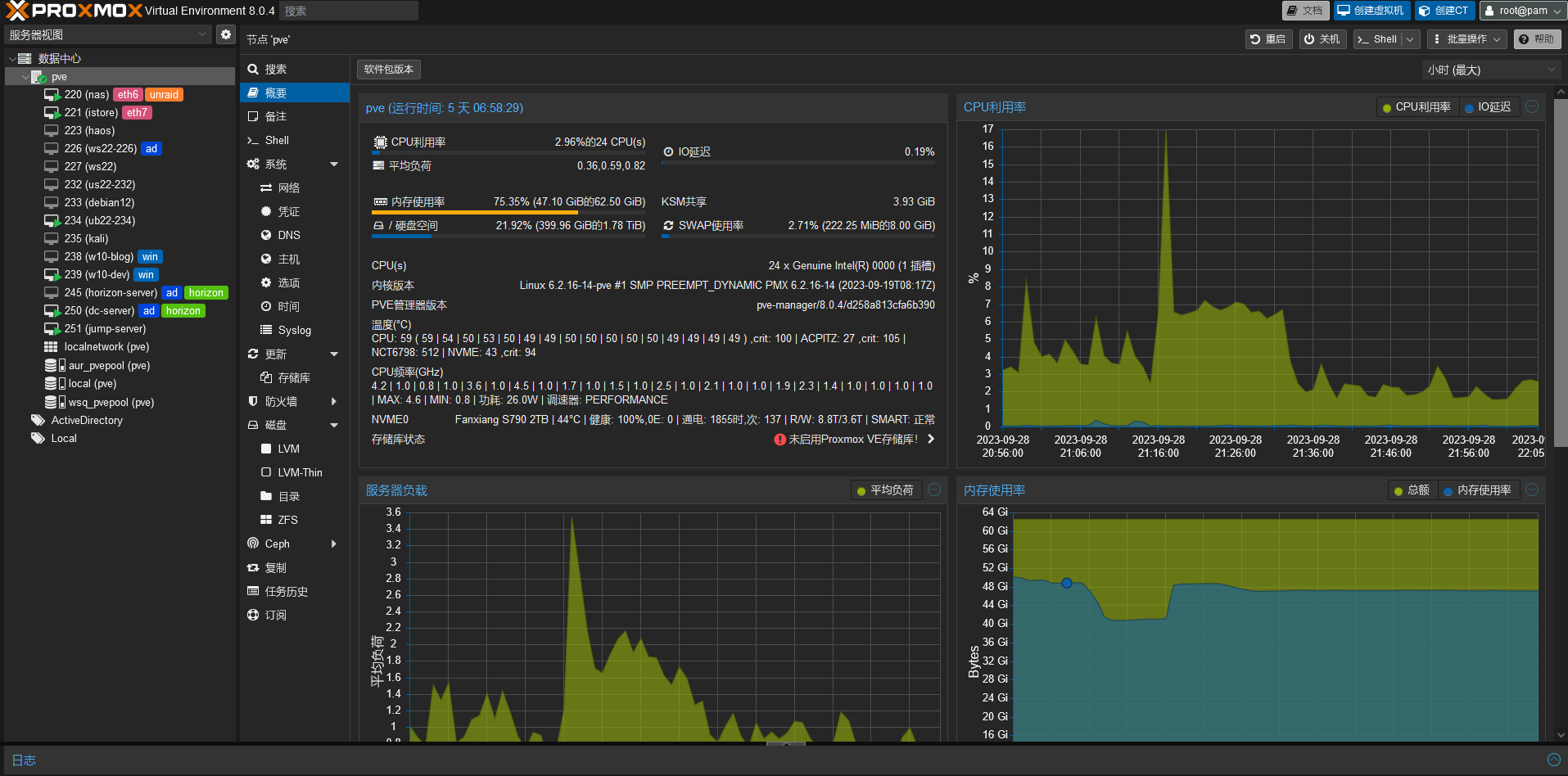The height and width of the screenshot is (776, 1568).
Task: Open the 批量操作 bulk actions dropdown
Action: click(1467, 39)
